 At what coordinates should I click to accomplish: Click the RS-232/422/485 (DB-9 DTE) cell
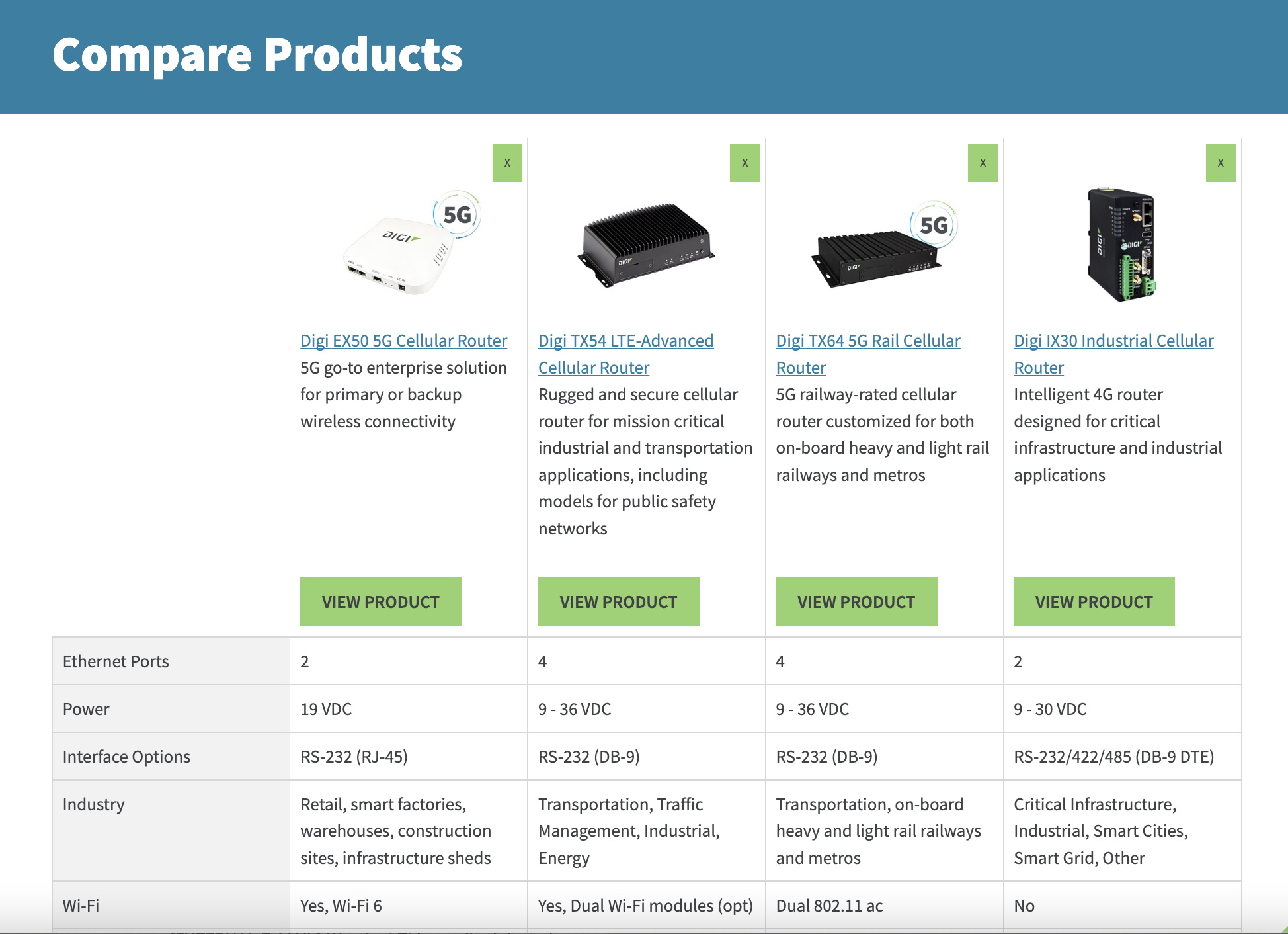pos(1122,757)
